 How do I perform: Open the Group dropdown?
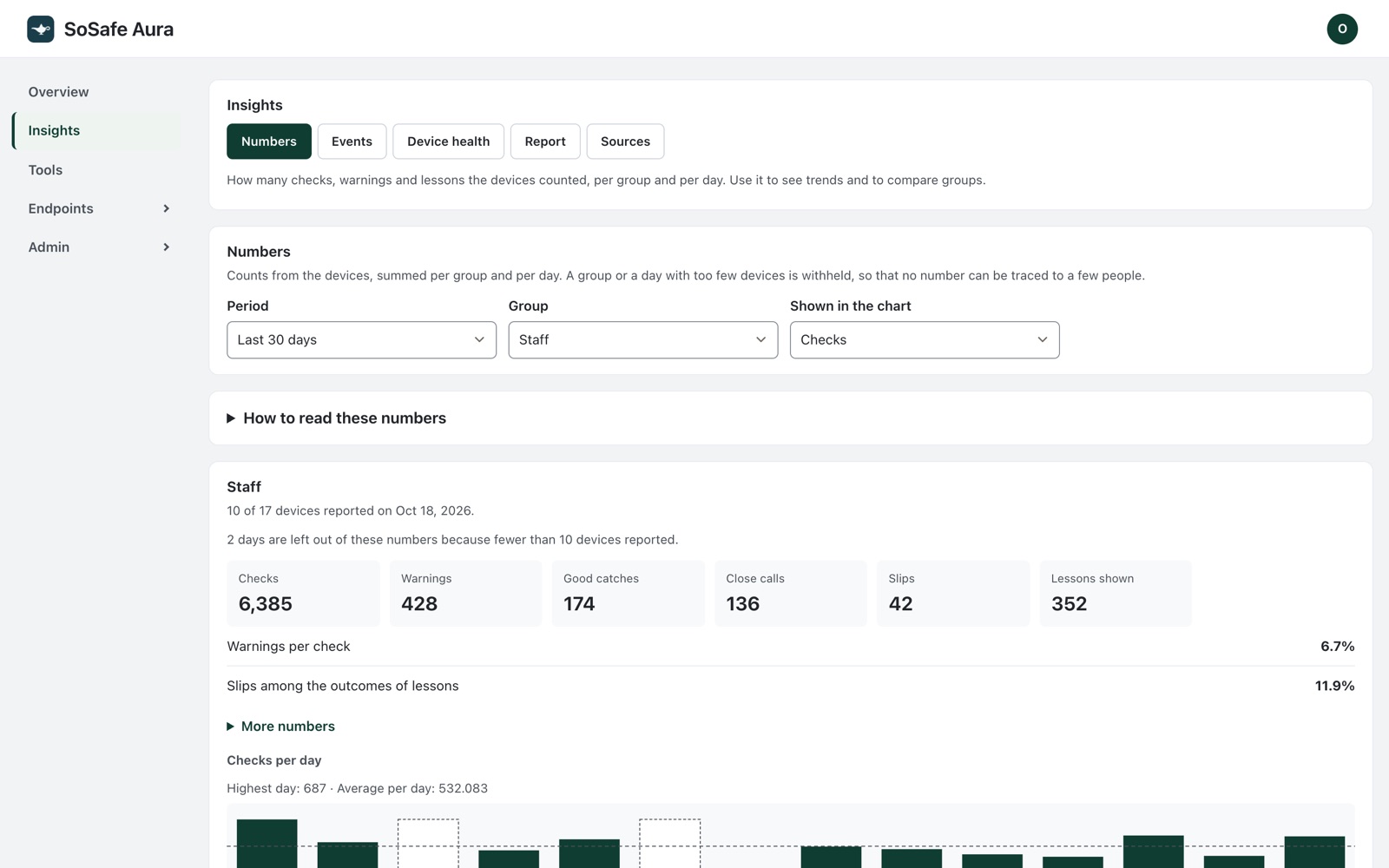coord(642,340)
